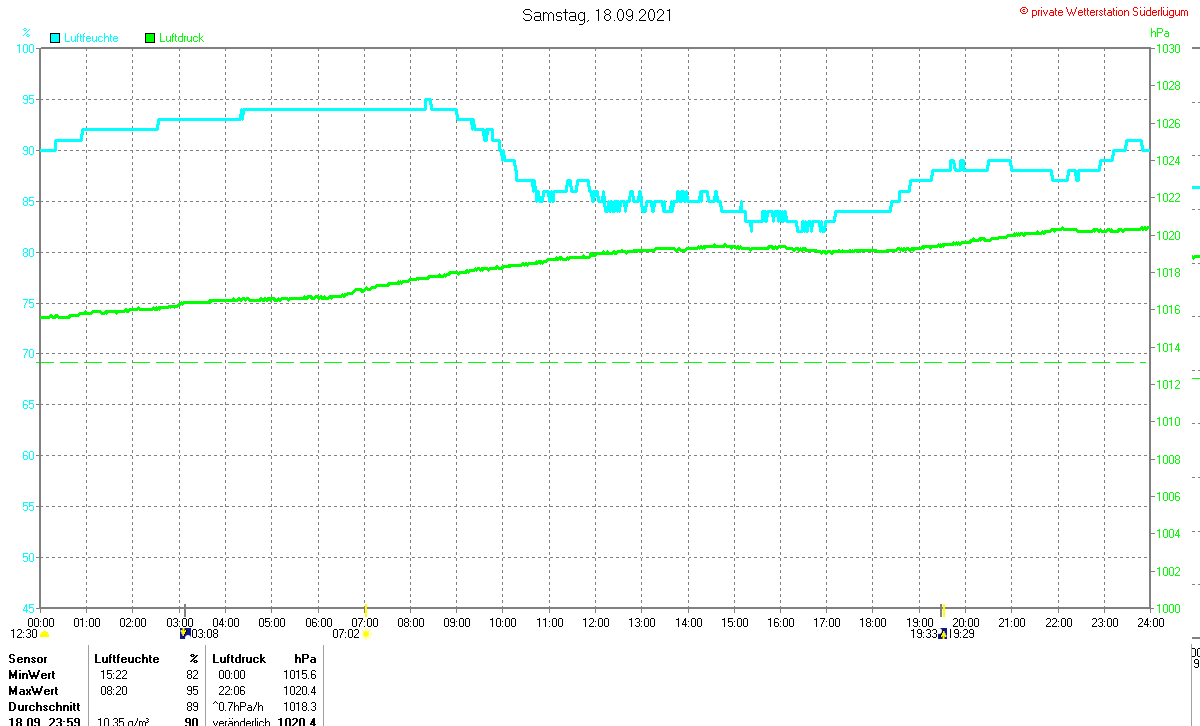Screen dimensions: 1200x726
Task: Click the Samstag, 18.09.2021 date title
Action: 598,15
